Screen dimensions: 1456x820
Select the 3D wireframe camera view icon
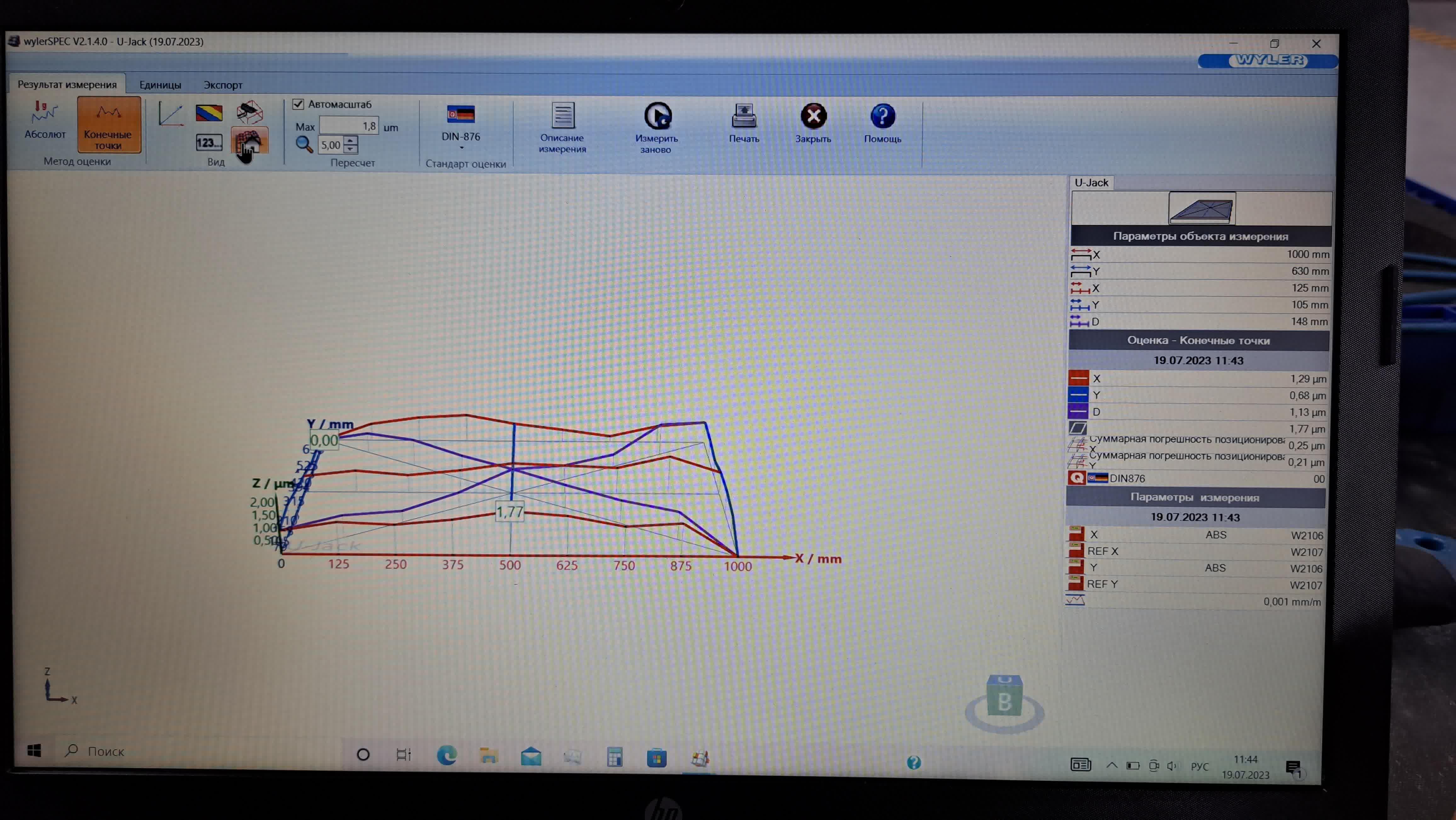pyautogui.click(x=249, y=112)
